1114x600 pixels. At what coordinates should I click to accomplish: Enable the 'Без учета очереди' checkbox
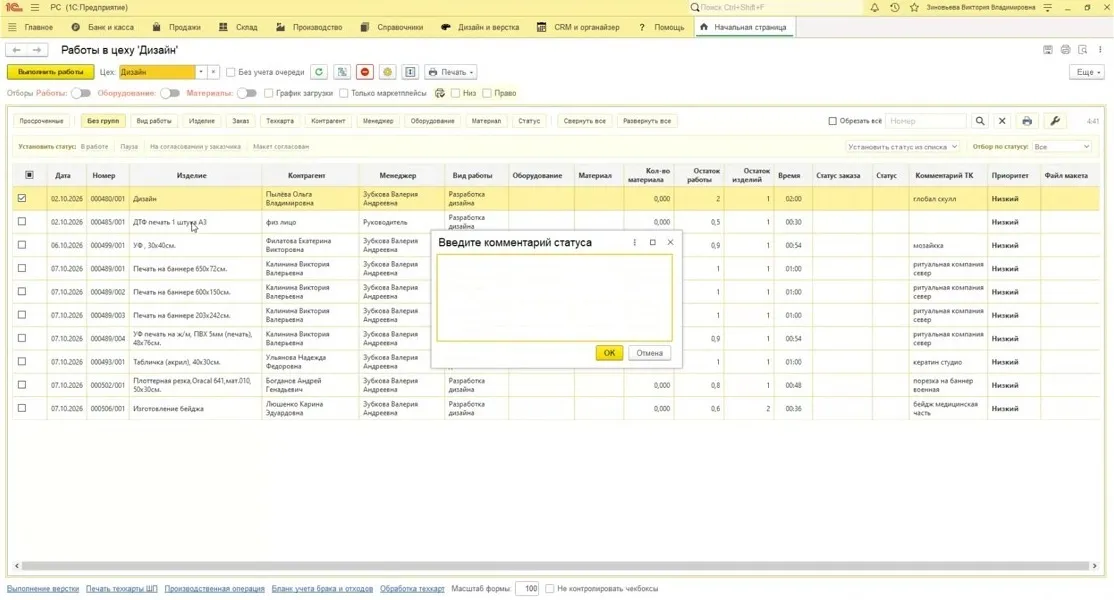(230, 72)
